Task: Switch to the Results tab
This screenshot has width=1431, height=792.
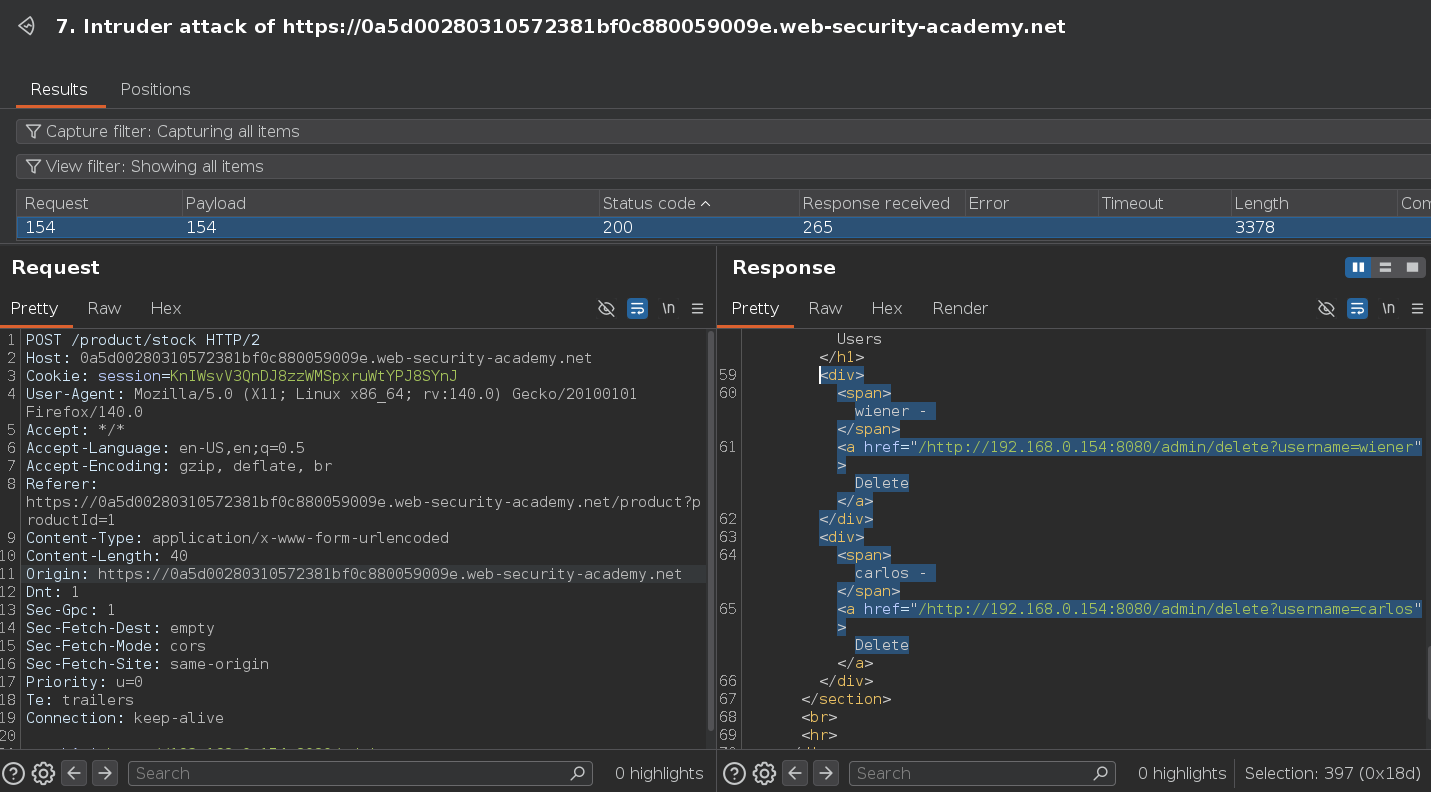Action: click(59, 89)
